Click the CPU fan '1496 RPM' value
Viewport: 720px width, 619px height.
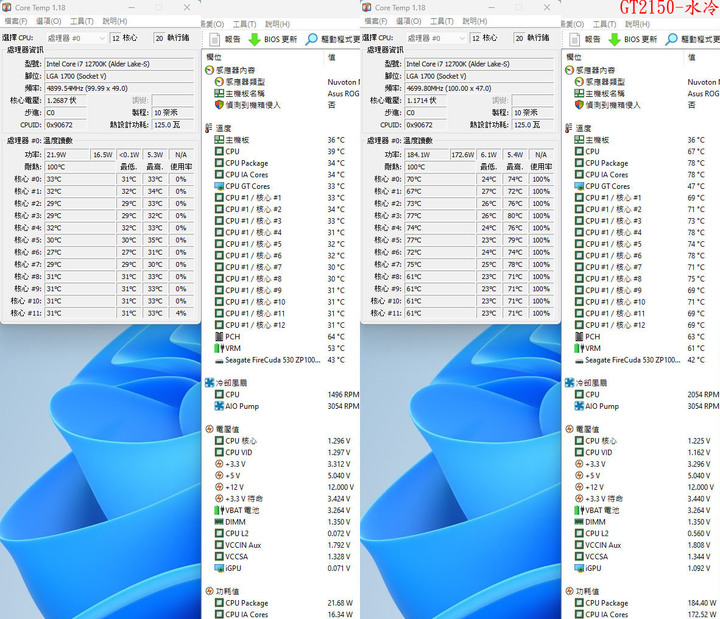point(343,394)
